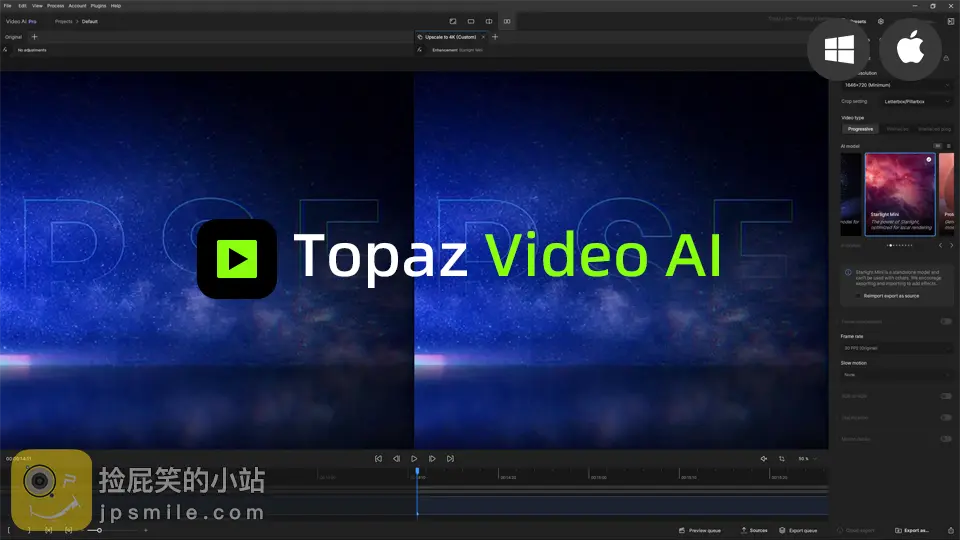
Task: Switch AI model list to list view
Action: [x=949, y=146]
